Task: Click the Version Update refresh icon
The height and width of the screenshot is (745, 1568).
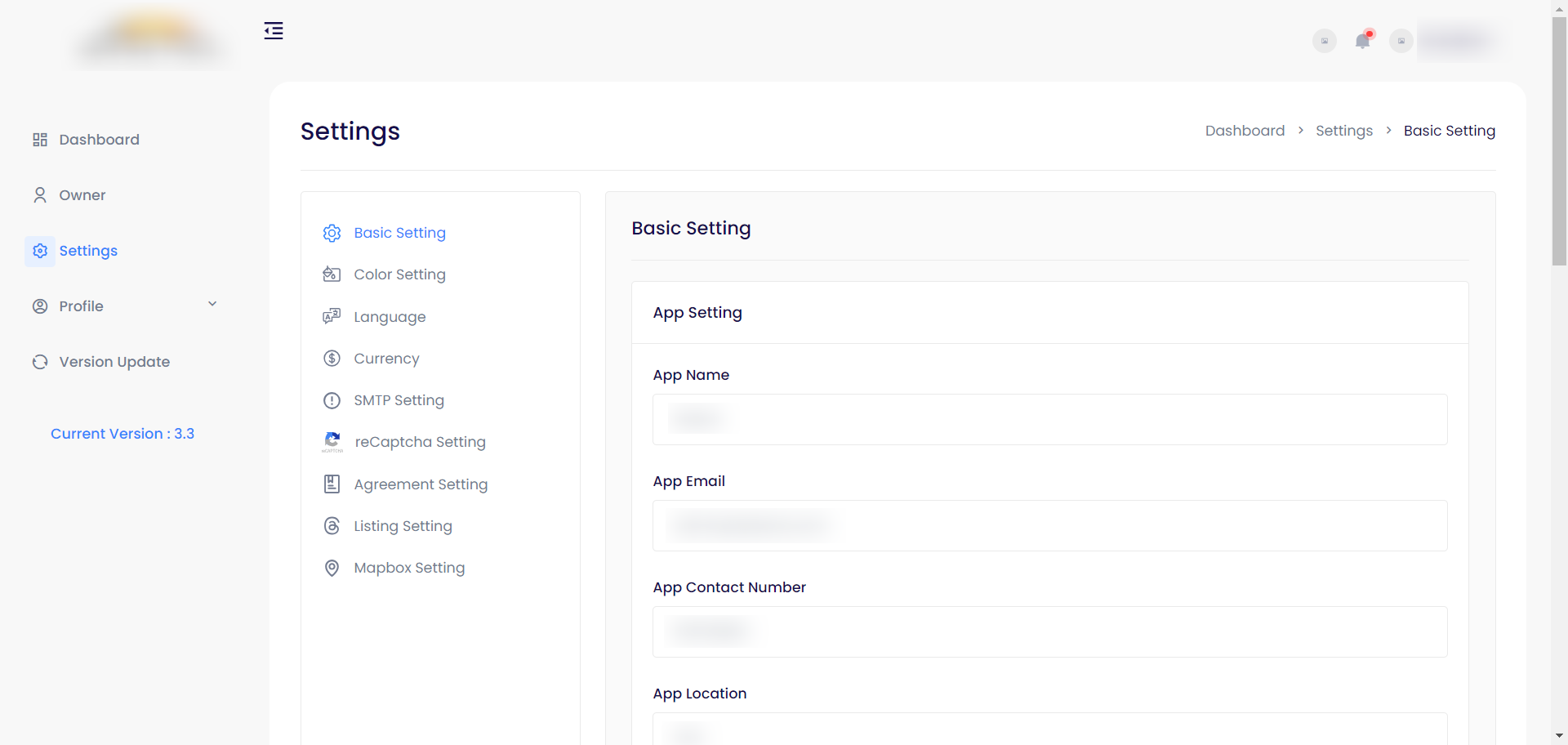Action: click(40, 362)
